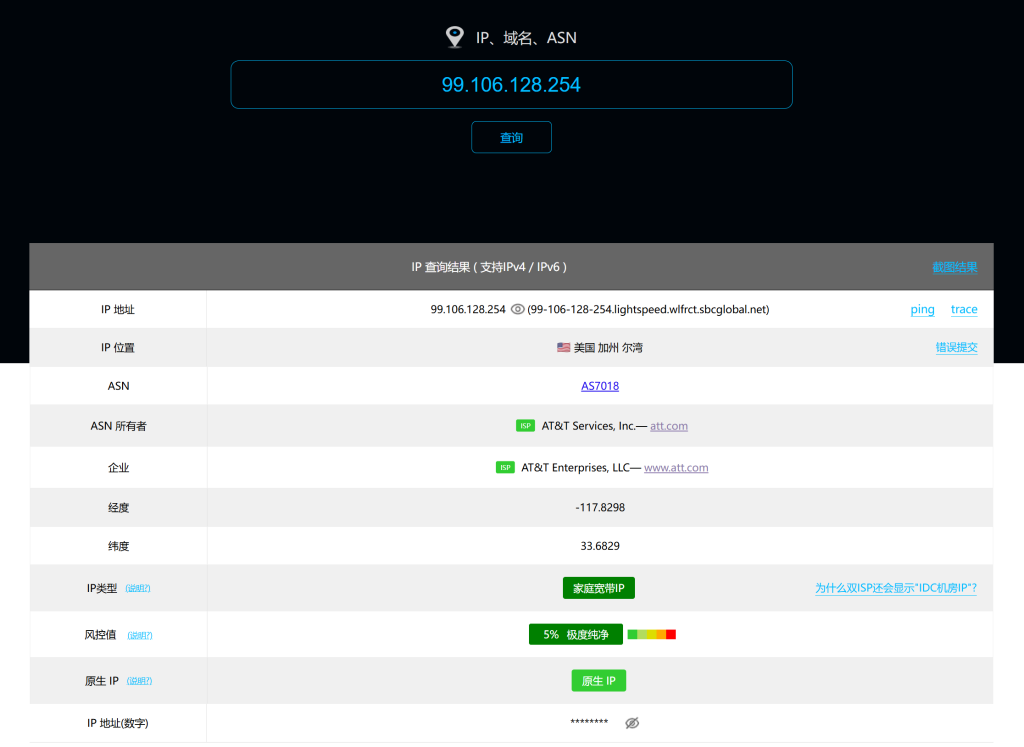Image resolution: width=1024 pixels, height=747 pixels.
Task: Click the US flag icon in IP 位置 row
Action: click(564, 348)
